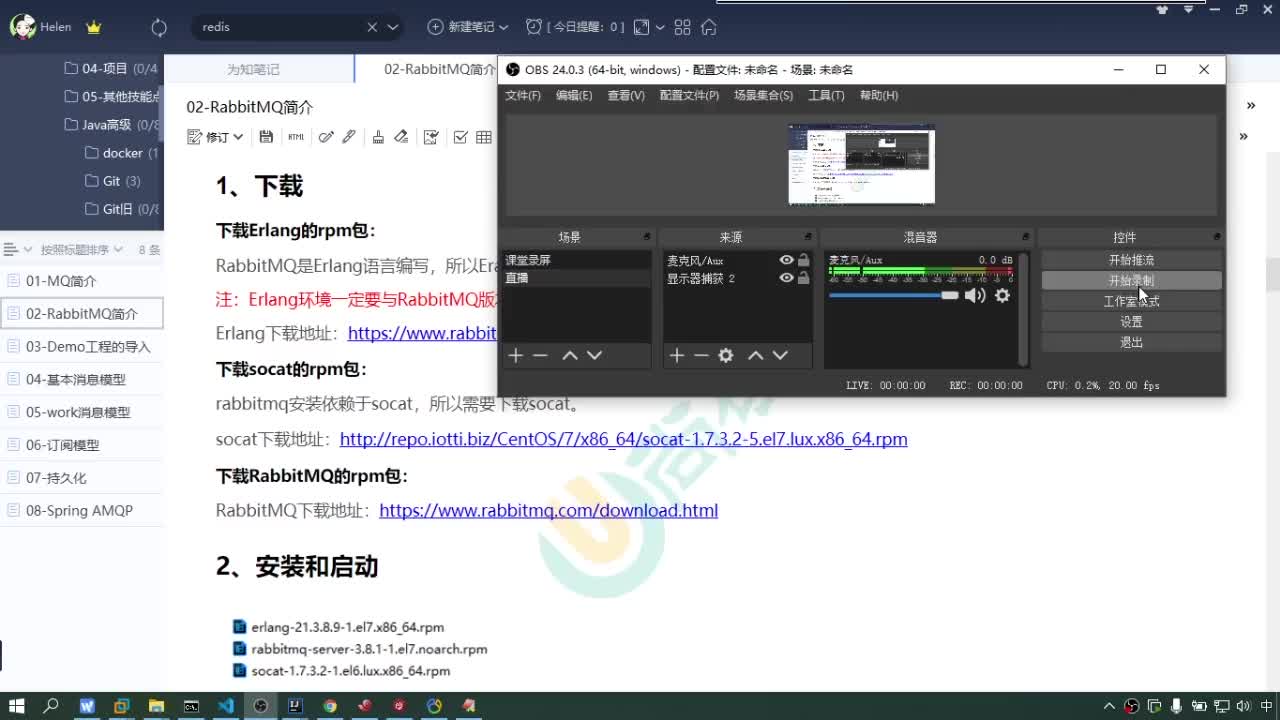The height and width of the screenshot is (720, 1280).
Task: Click the fullscreen expand icon in top bar
Action: 641,27
